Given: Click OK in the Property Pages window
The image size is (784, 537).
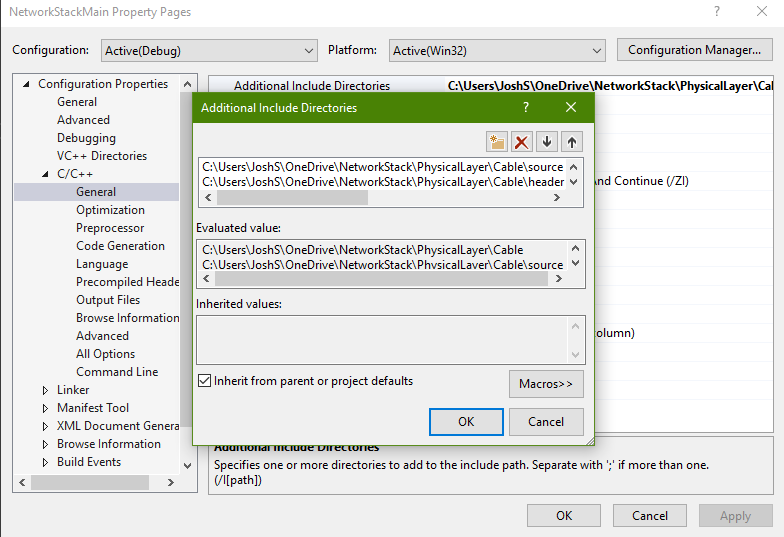Looking at the screenshot, I should click(x=564, y=516).
